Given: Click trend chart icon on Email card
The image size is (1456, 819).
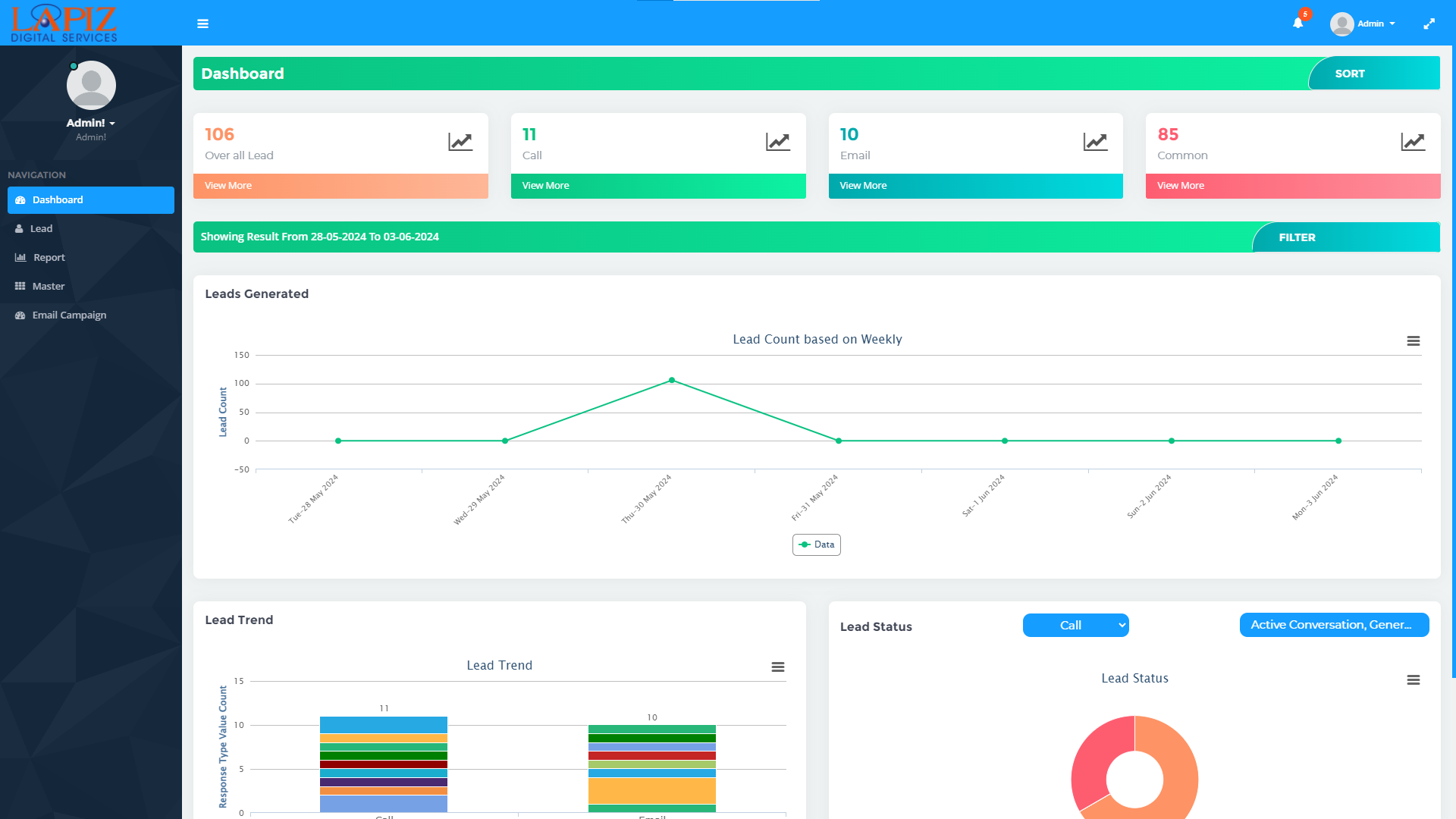Looking at the screenshot, I should 1095,142.
